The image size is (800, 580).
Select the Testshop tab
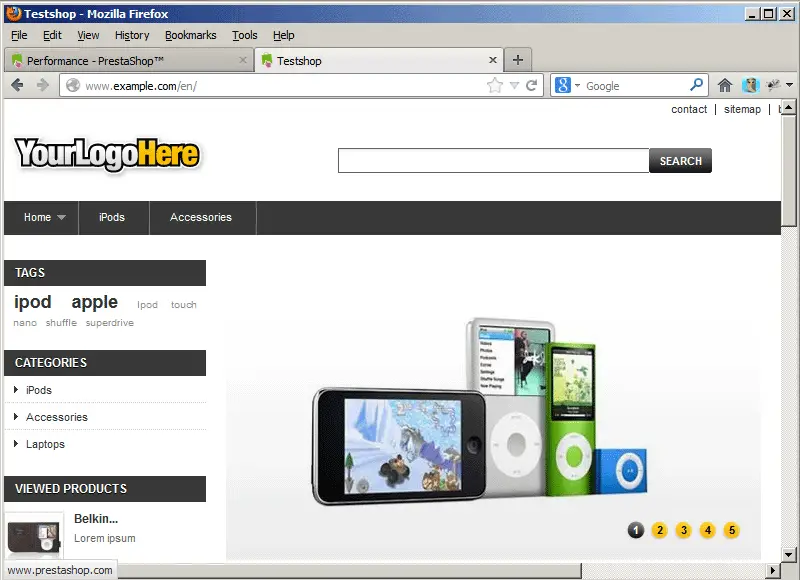pos(379,60)
